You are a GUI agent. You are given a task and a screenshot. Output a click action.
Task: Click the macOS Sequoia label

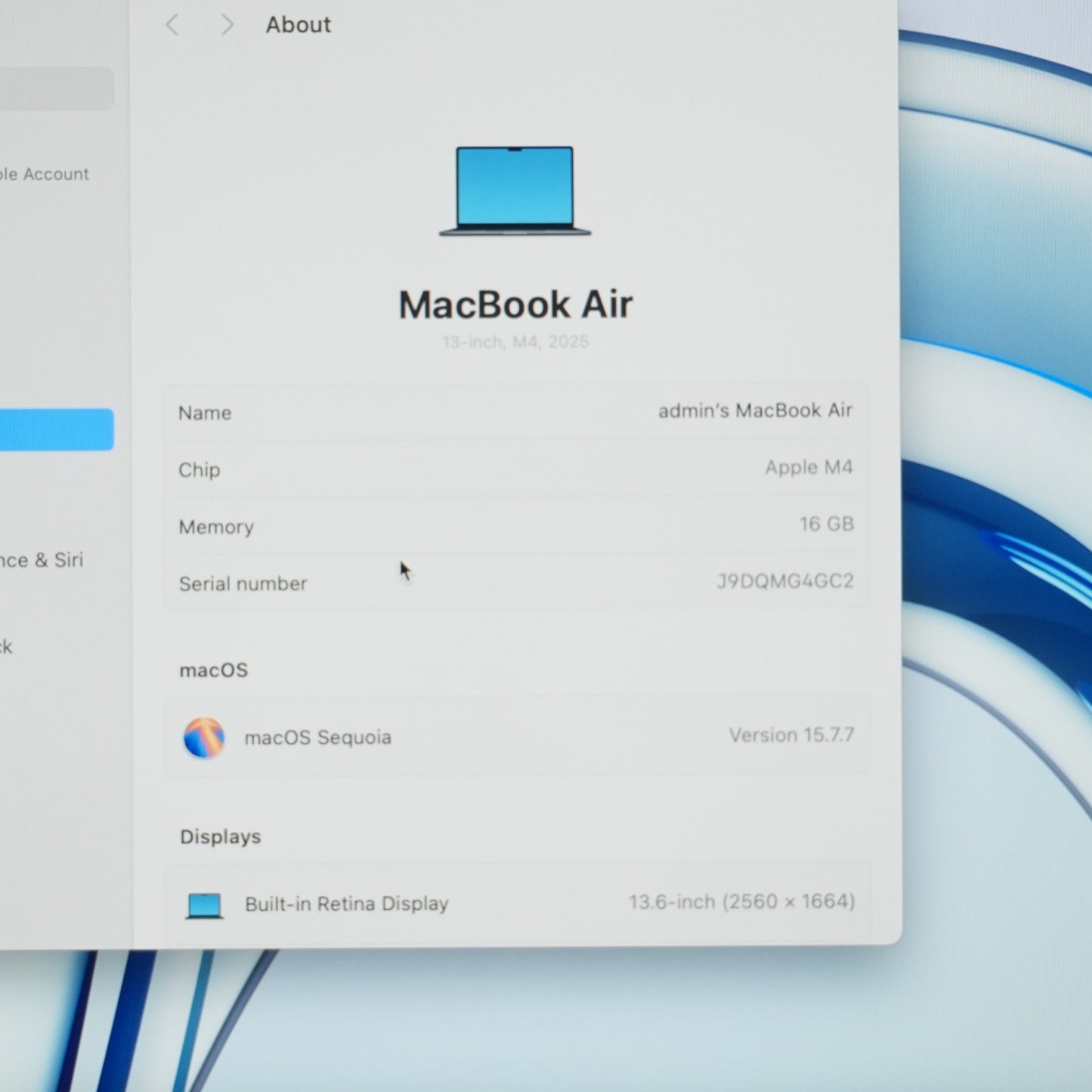[318, 738]
